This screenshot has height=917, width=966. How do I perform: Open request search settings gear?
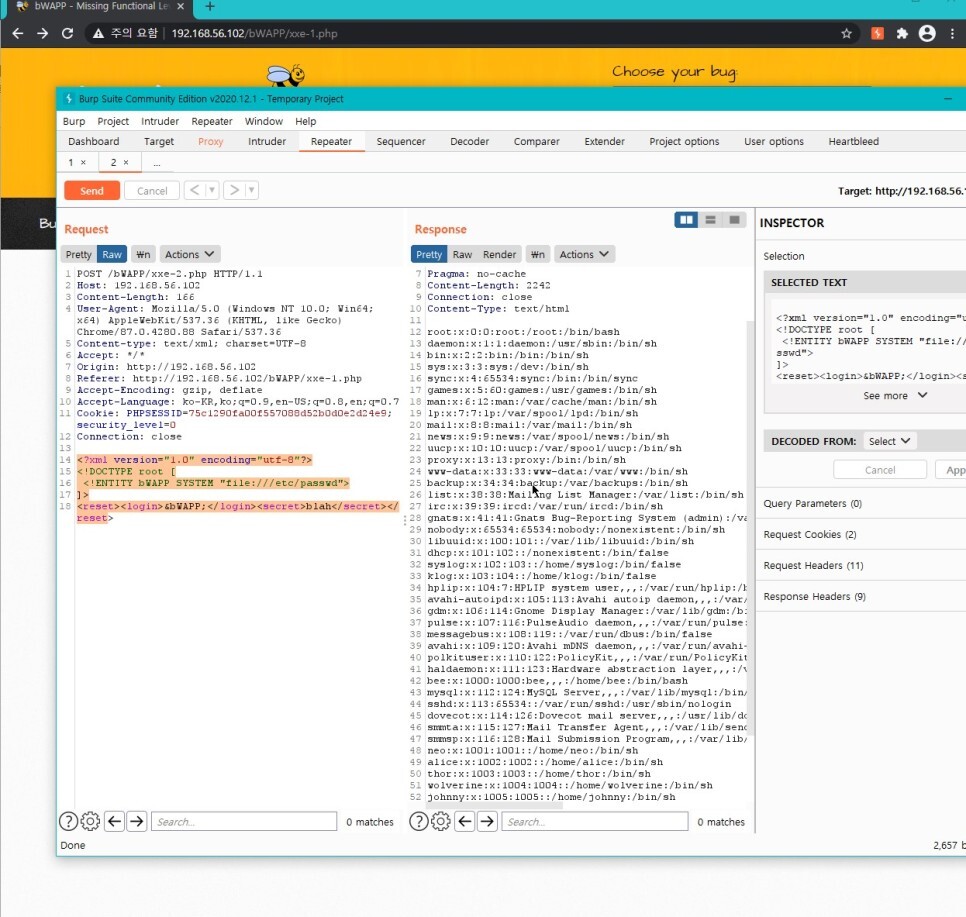coord(90,821)
